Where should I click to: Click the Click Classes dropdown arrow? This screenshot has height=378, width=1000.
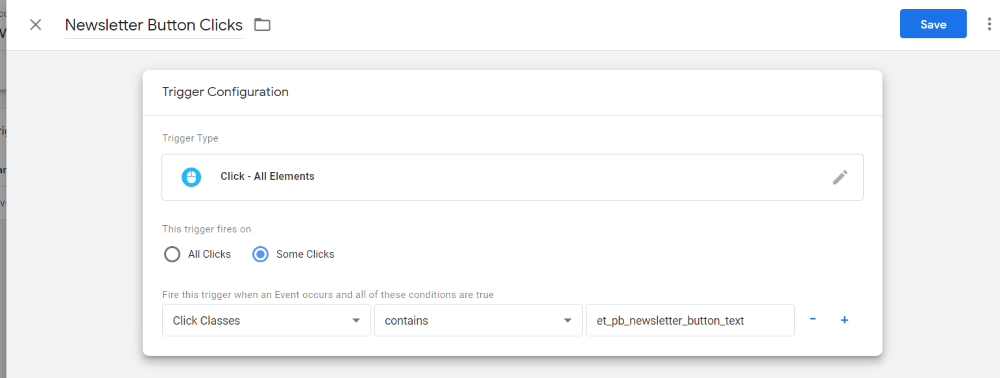[356, 321]
